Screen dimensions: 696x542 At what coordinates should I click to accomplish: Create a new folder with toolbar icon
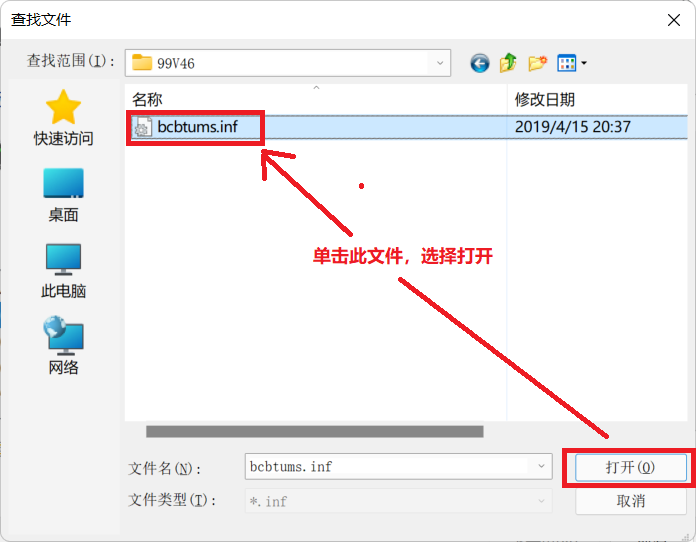click(537, 63)
